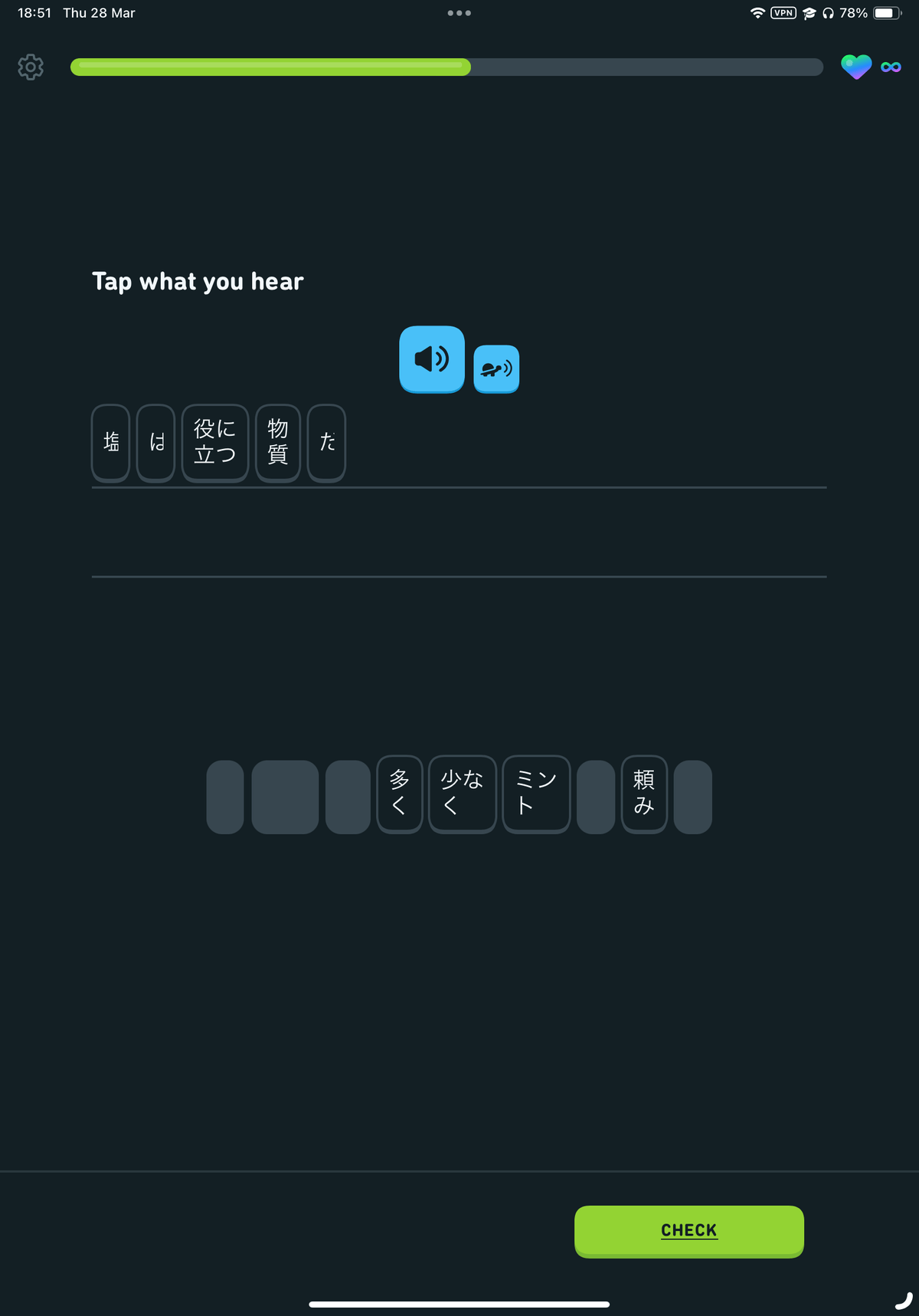Remove the 役に立つ tile from answer
Viewport: 919px width, 1316px height.
215,443
